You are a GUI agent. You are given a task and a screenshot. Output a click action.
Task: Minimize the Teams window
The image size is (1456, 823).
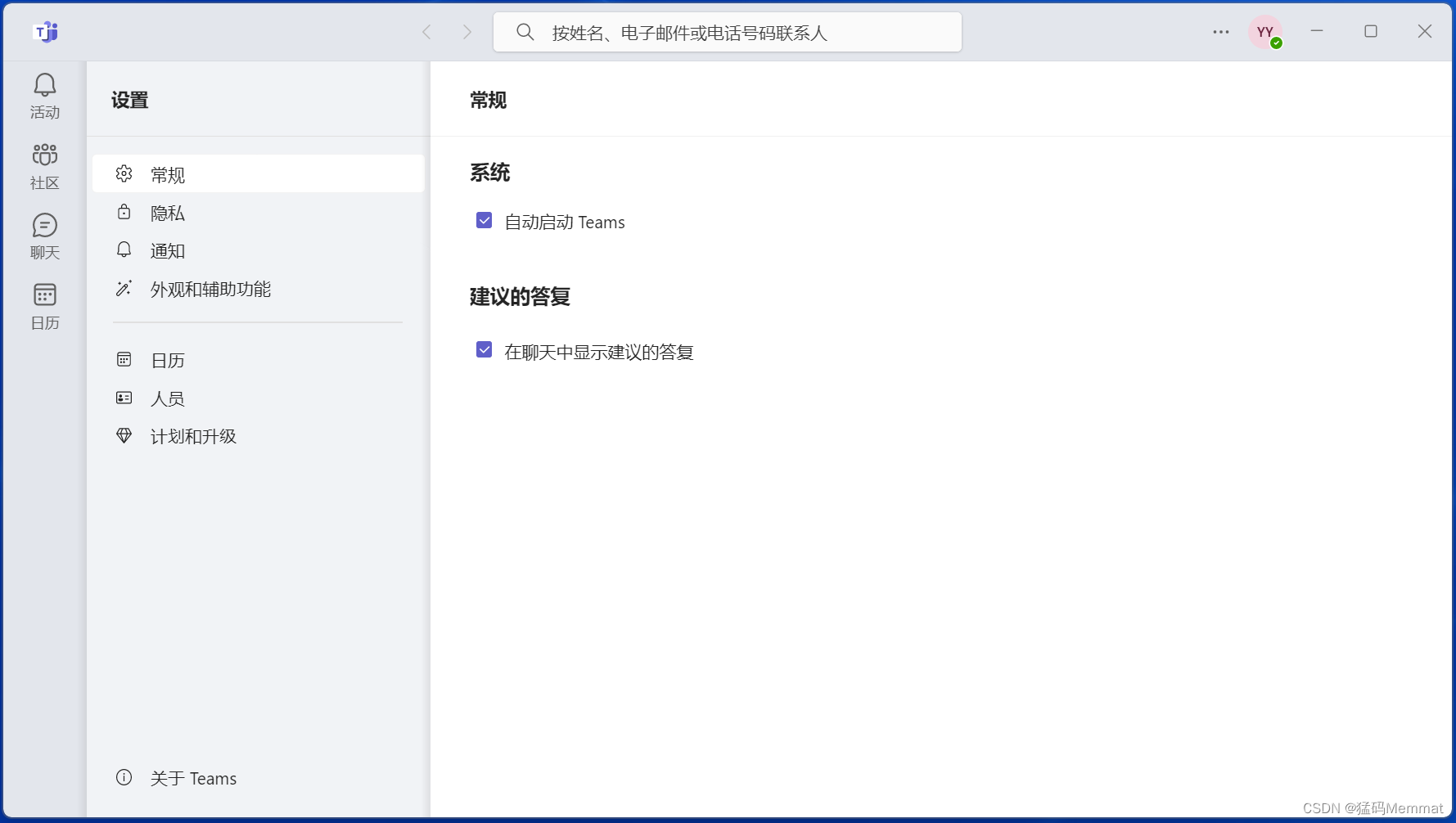pyautogui.click(x=1317, y=31)
